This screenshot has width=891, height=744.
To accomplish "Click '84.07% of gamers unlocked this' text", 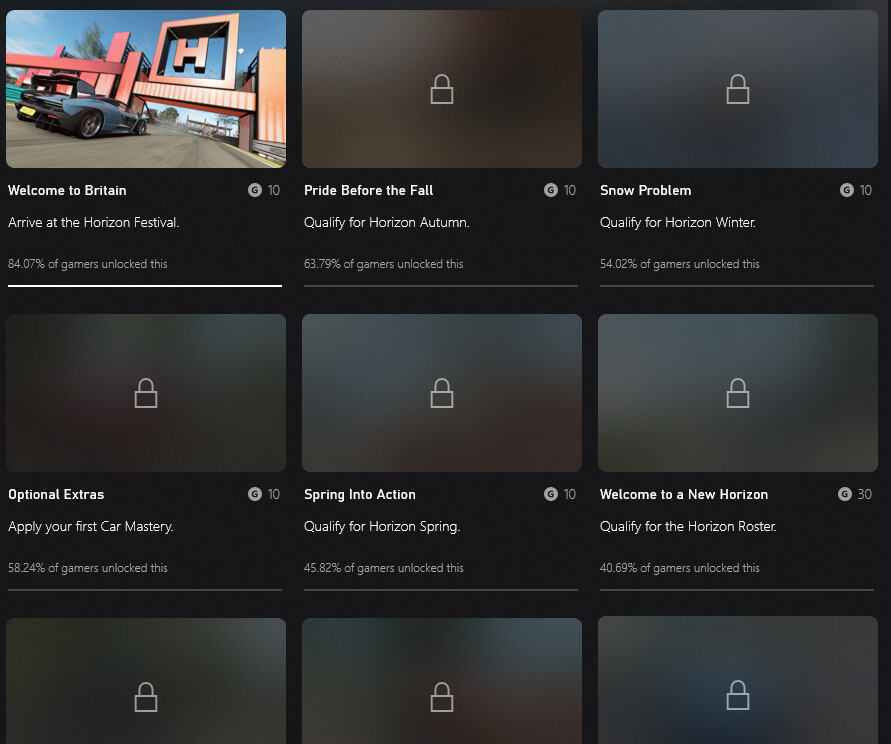I will pyautogui.click(x=88, y=264).
